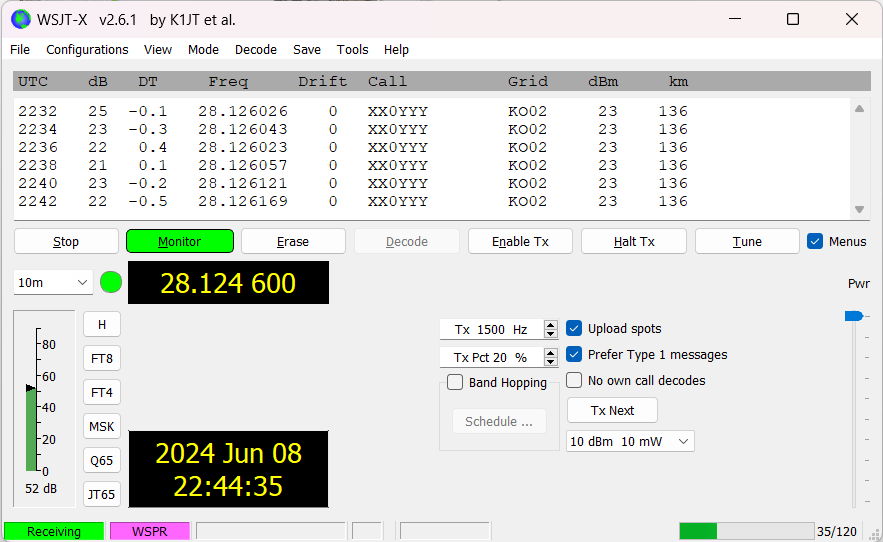This screenshot has width=883, height=542.
Task: Disable Upload spots checkbox
Action: [x=574, y=328]
